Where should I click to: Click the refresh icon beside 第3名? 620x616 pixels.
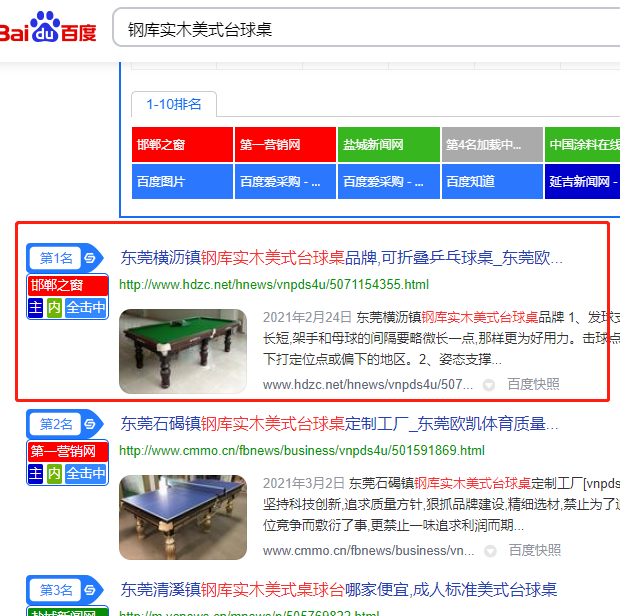tap(90, 590)
